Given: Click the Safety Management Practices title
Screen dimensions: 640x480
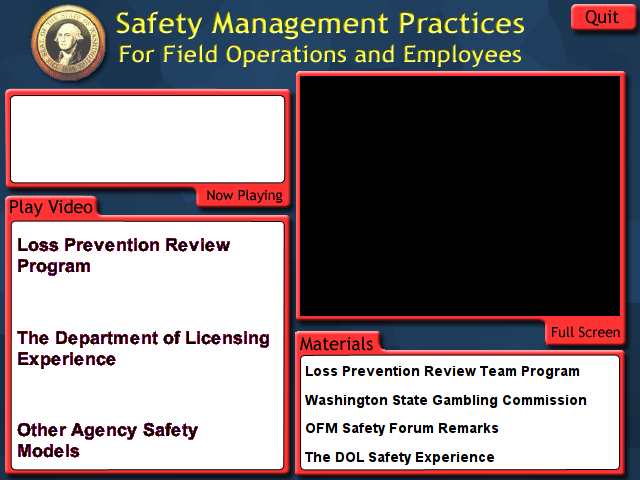Looking at the screenshot, I should point(320,23).
